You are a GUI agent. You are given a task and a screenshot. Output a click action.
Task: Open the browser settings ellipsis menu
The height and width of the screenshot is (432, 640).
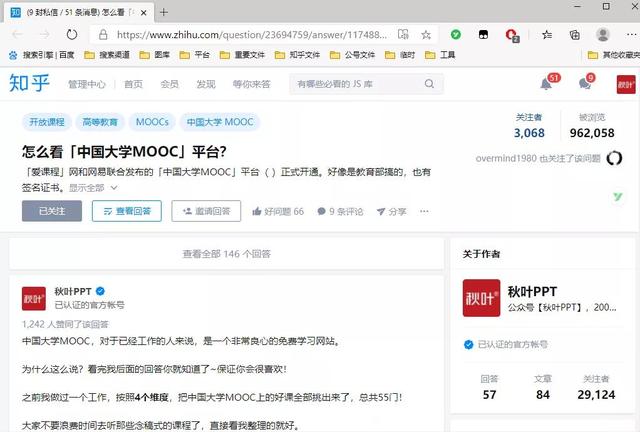pos(631,35)
